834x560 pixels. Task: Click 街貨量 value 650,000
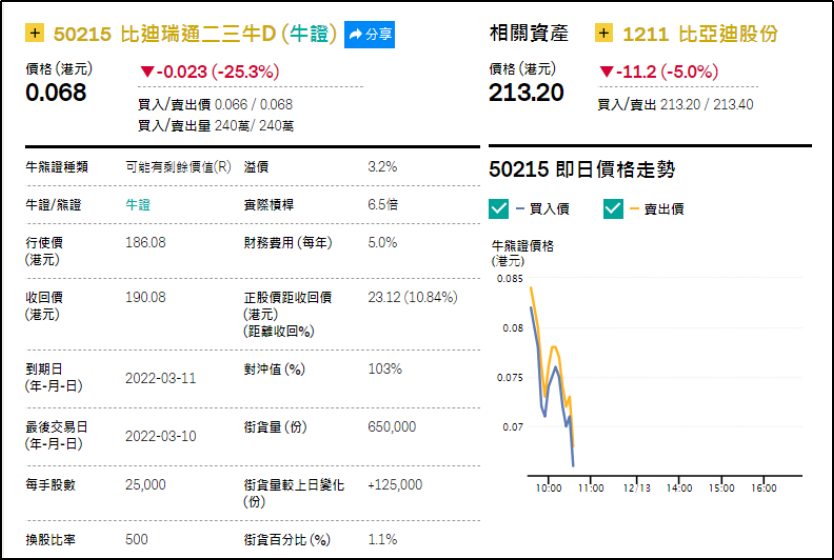click(x=392, y=427)
